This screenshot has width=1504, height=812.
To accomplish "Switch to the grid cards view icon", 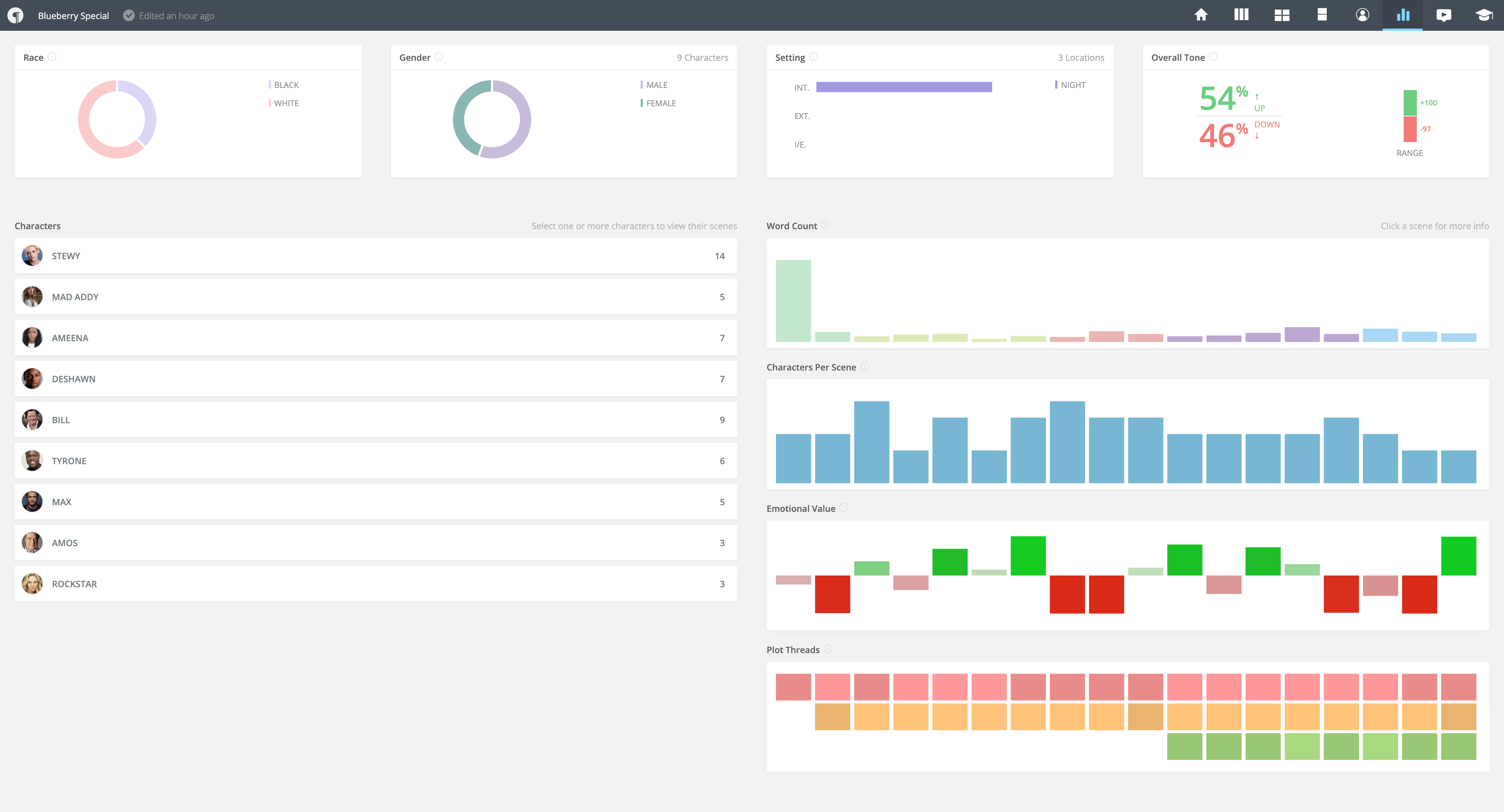I will coord(1281,15).
